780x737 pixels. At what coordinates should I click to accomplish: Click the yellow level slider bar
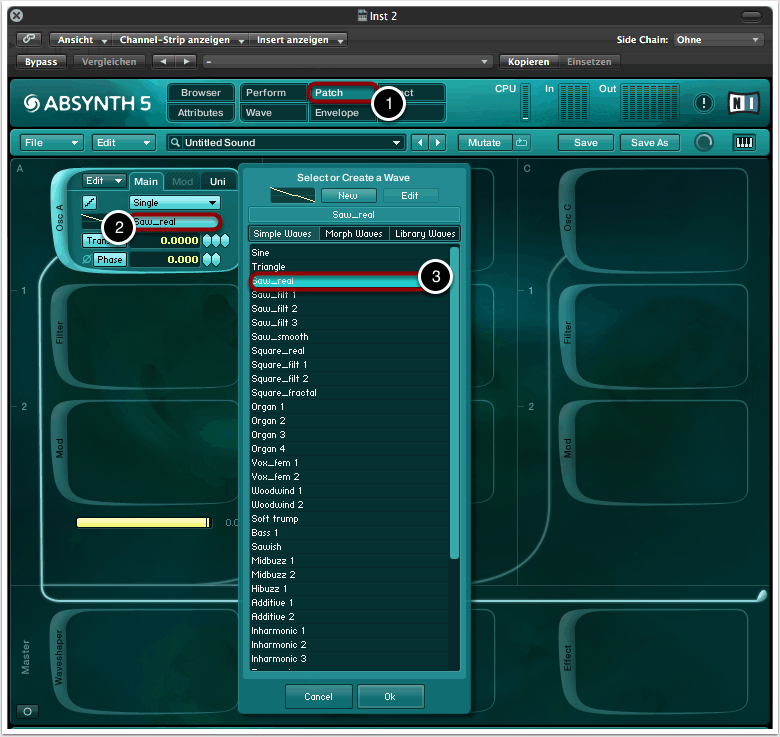tap(143, 522)
